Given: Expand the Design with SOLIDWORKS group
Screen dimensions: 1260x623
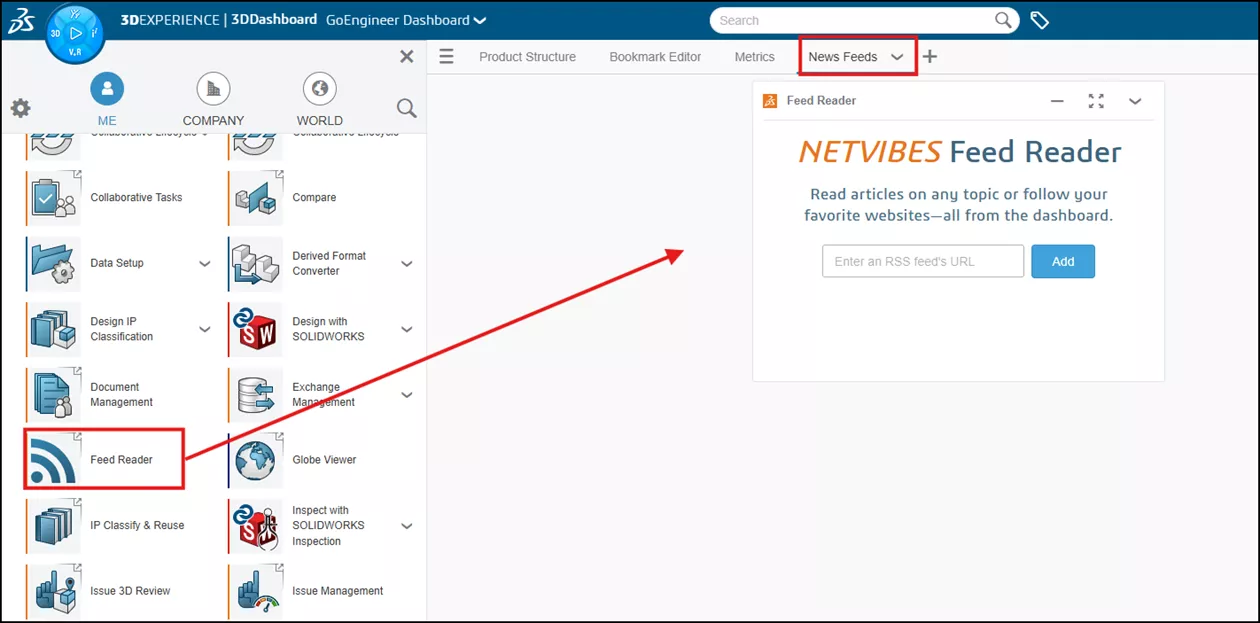Looking at the screenshot, I should (406, 328).
